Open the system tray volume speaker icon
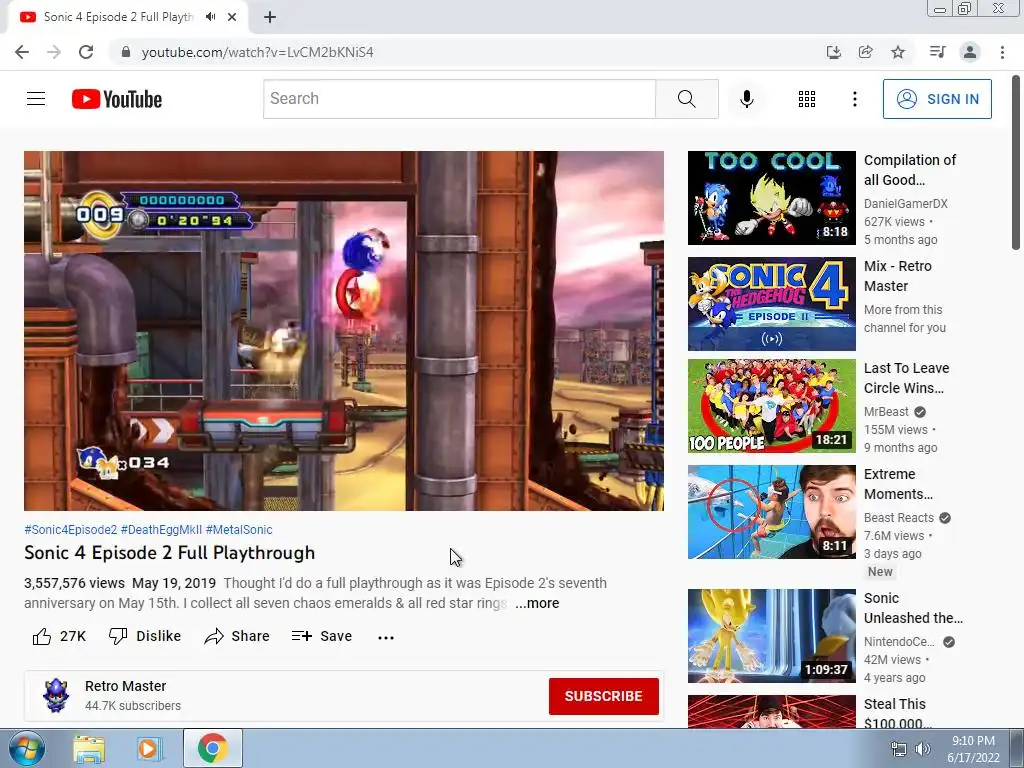Viewport: 1024px width, 768px height. coord(923,749)
